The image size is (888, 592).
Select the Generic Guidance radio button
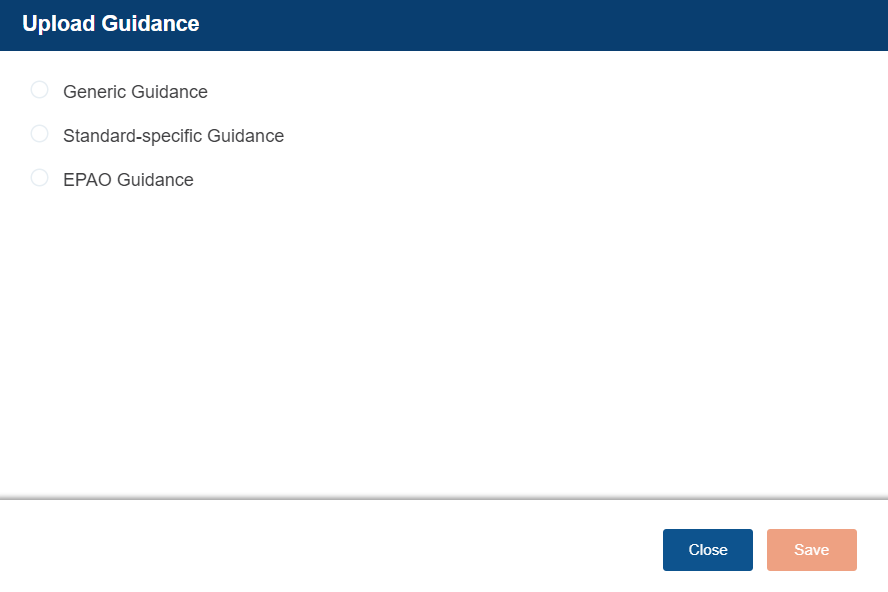pos(40,90)
